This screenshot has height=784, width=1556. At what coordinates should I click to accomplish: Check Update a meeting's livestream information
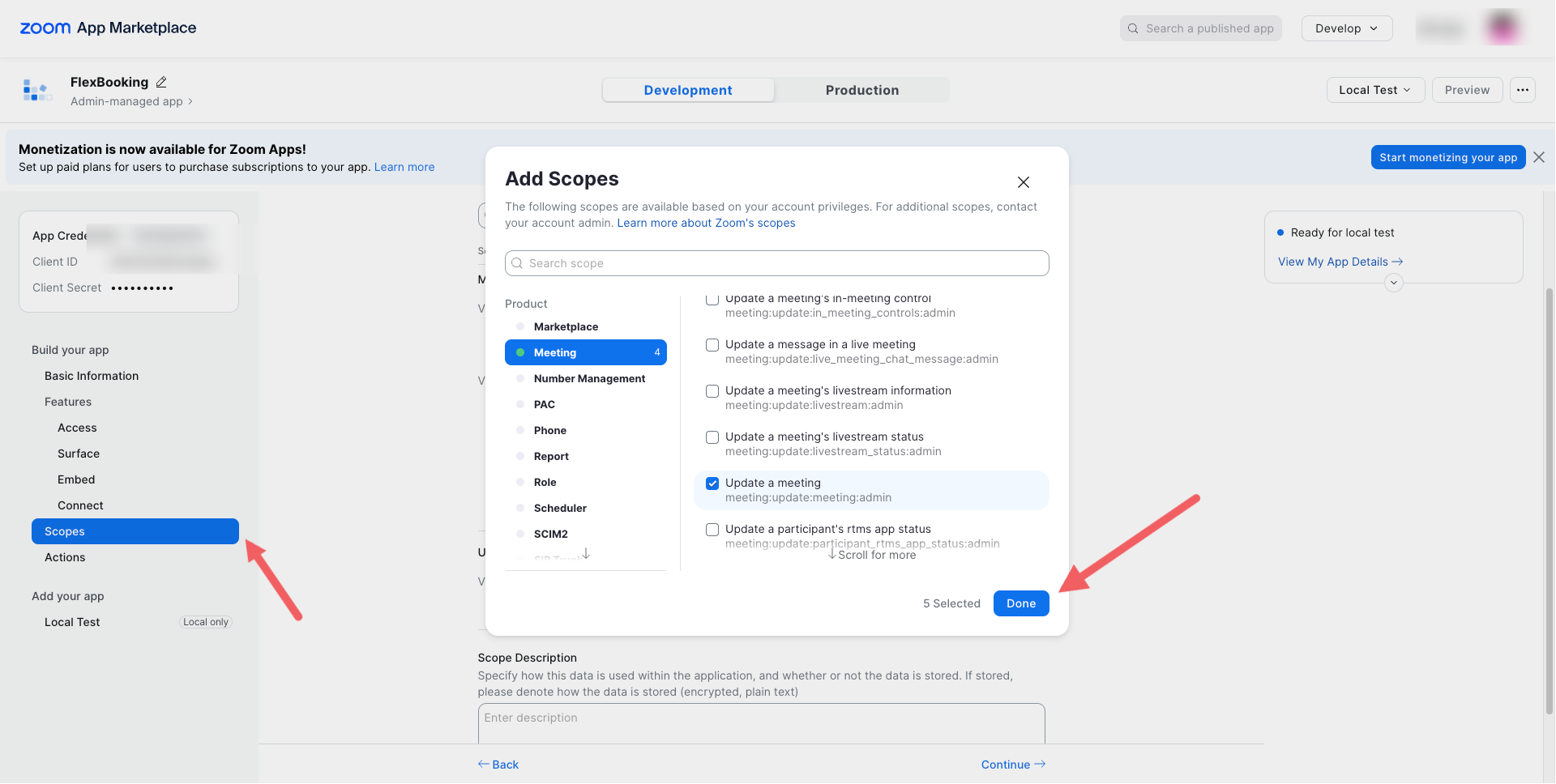712,391
